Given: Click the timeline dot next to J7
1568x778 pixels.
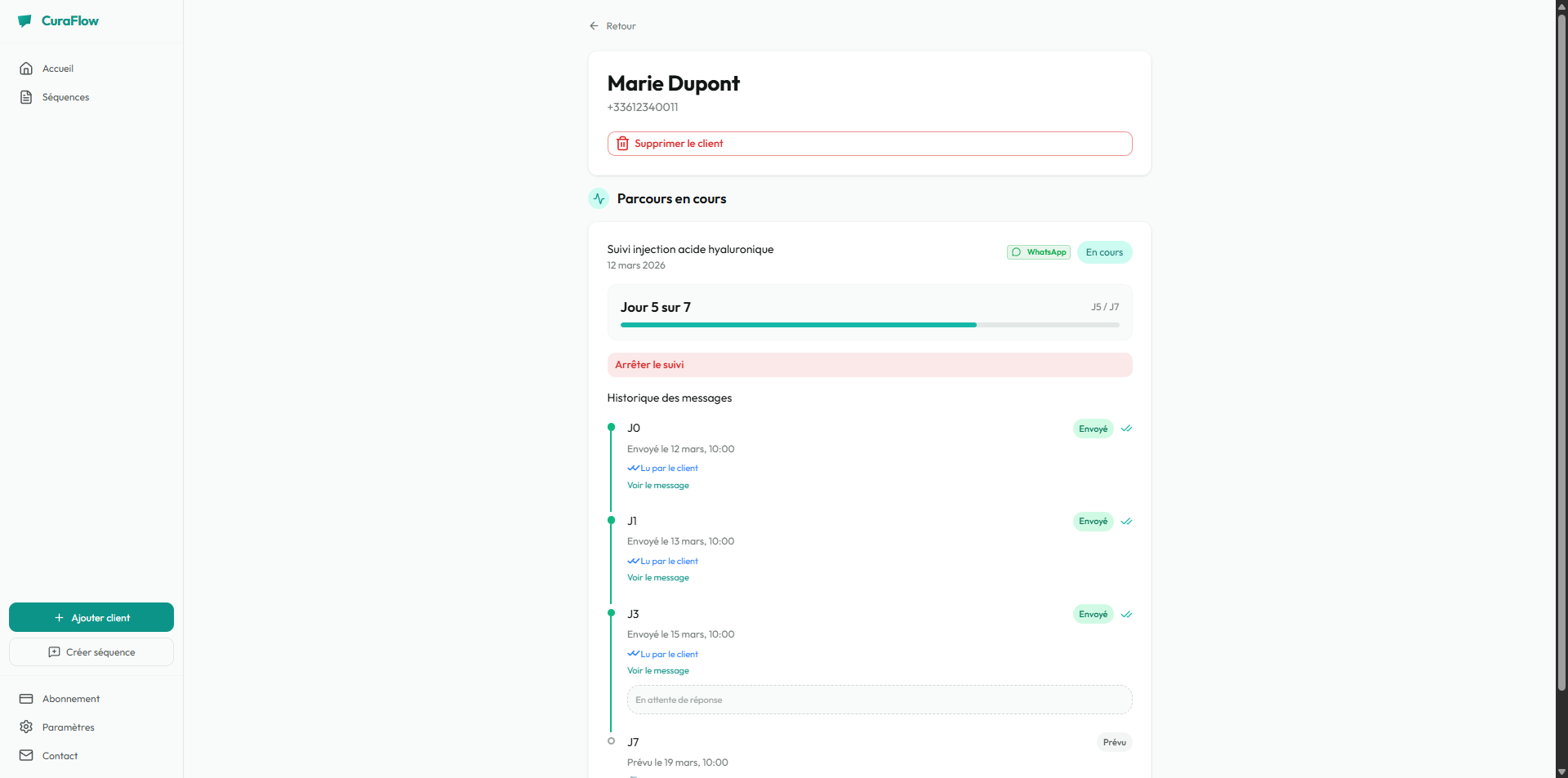Looking at the screenshot, I should tap(612, 741).
